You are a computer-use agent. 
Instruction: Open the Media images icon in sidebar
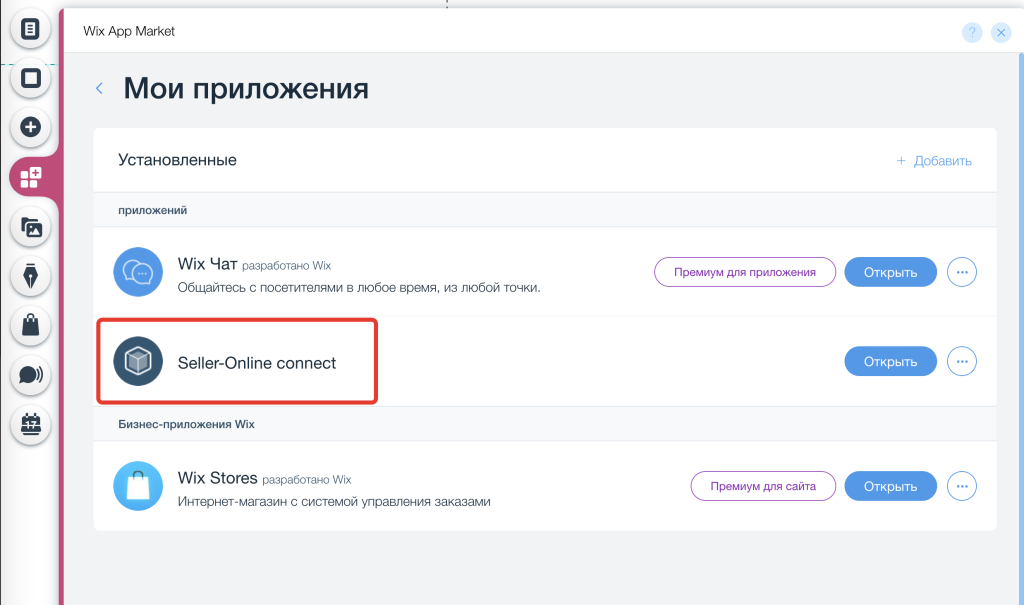click(30, 227)
